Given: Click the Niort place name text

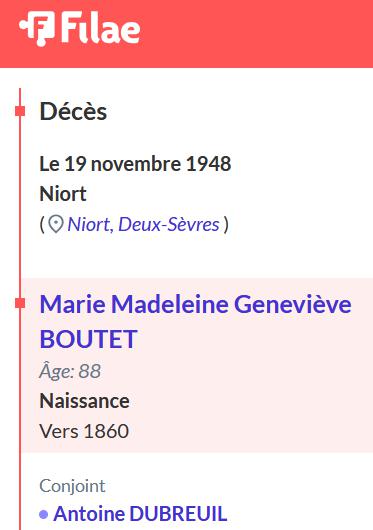Looking at the screenshot, I should [63, 194].
